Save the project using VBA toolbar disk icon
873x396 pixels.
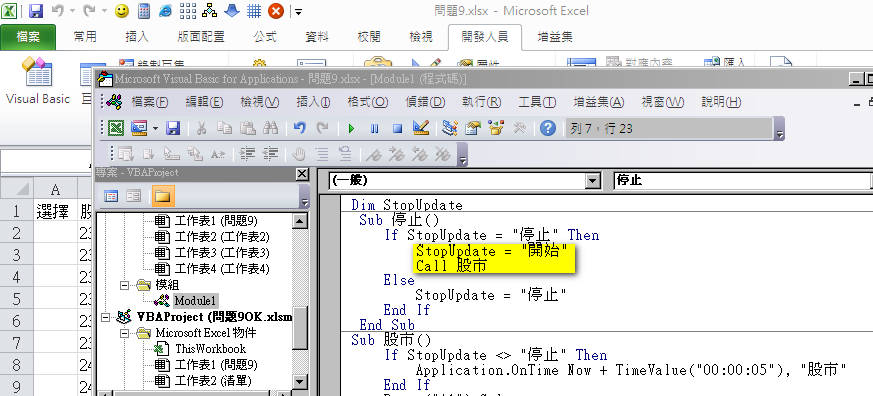click(173, 129)
